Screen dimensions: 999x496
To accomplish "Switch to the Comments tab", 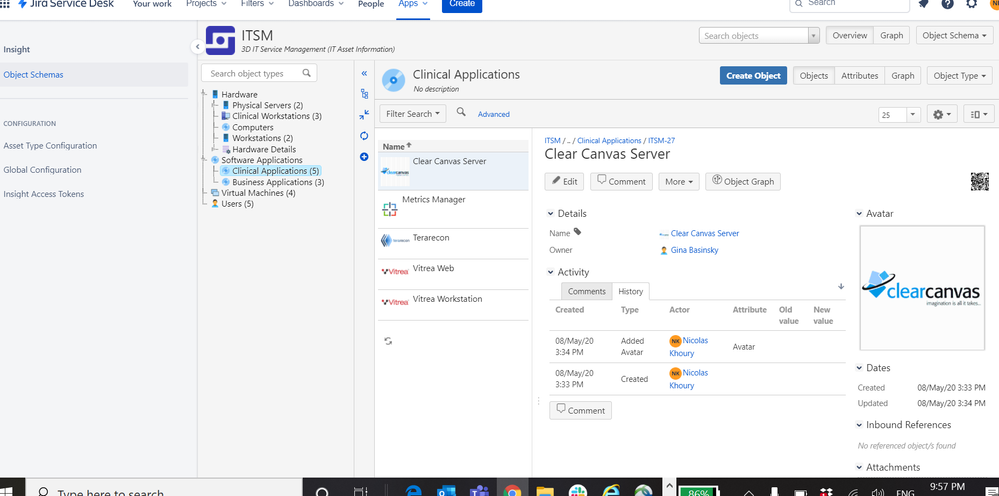I will click(x=587, y=291).
